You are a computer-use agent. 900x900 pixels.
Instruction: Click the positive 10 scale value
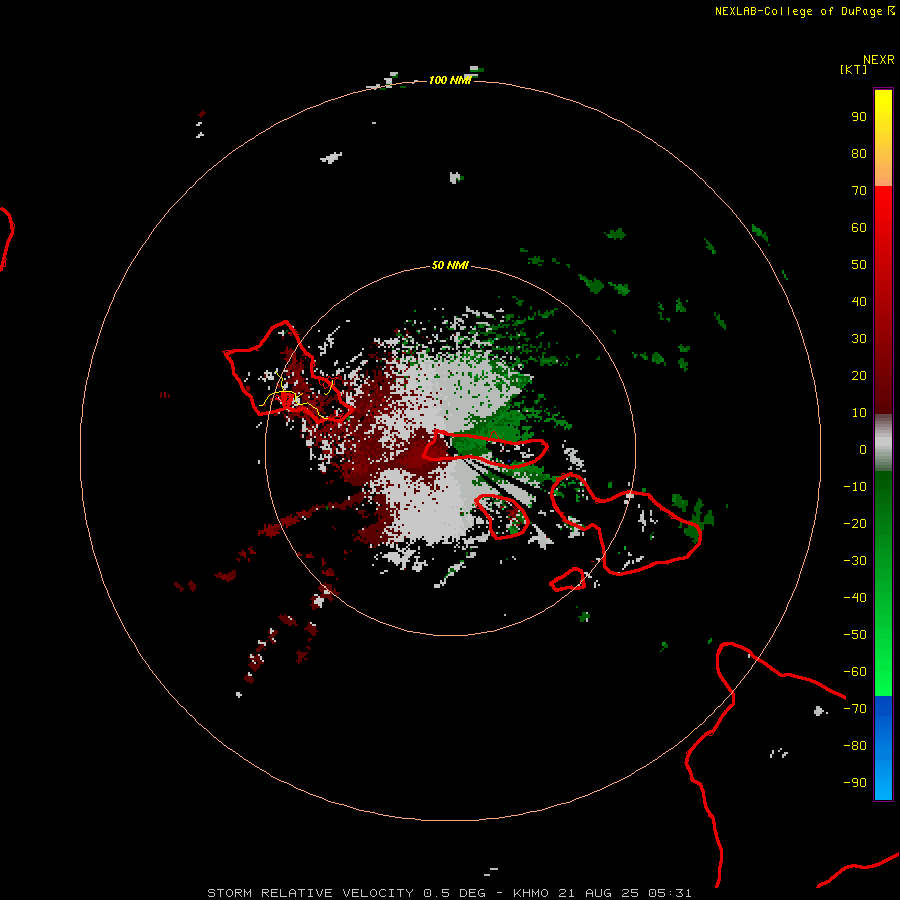click(859, 413)
